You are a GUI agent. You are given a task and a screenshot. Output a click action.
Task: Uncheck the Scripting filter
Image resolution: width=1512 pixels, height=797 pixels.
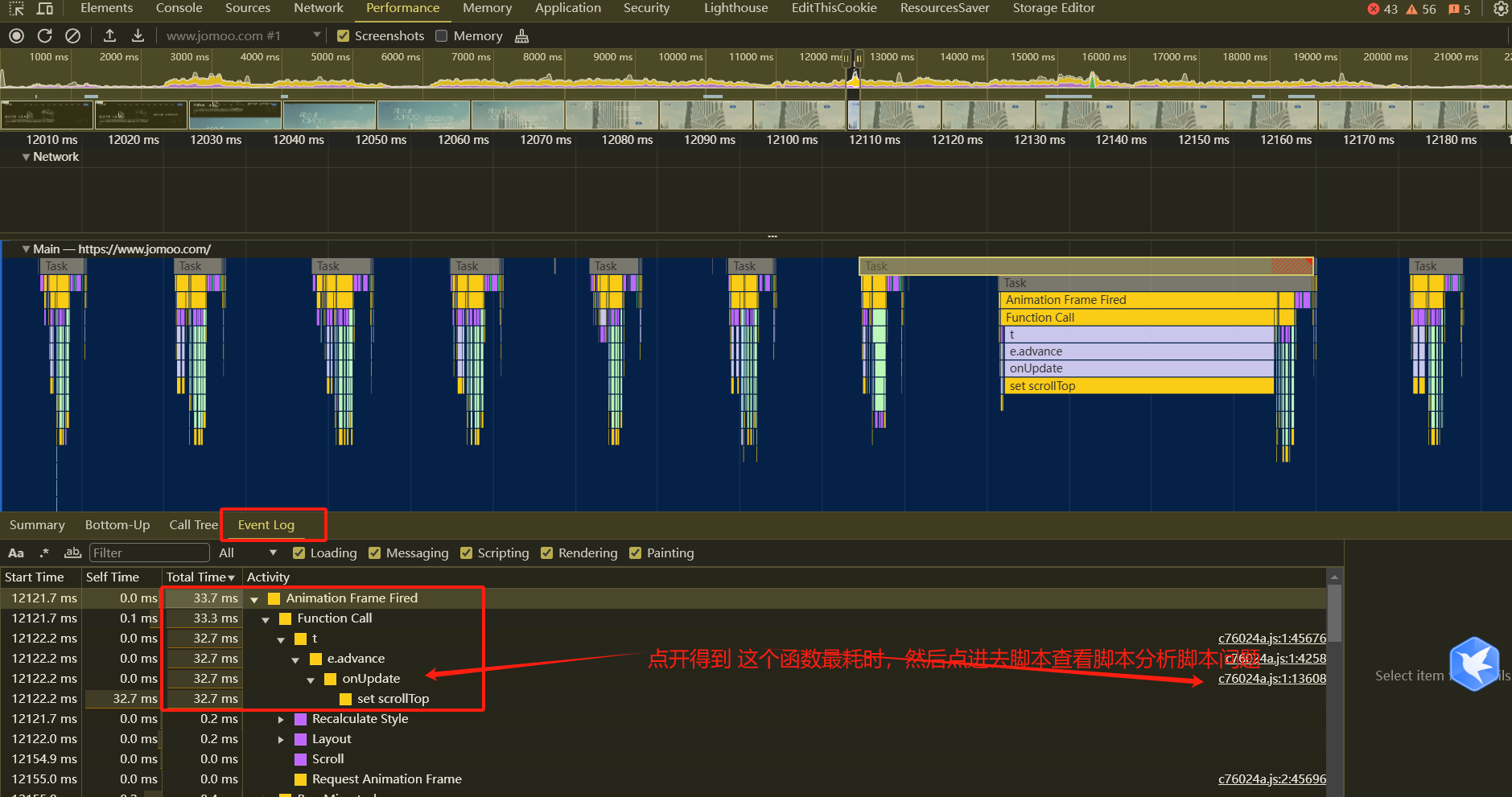(467, 553)
